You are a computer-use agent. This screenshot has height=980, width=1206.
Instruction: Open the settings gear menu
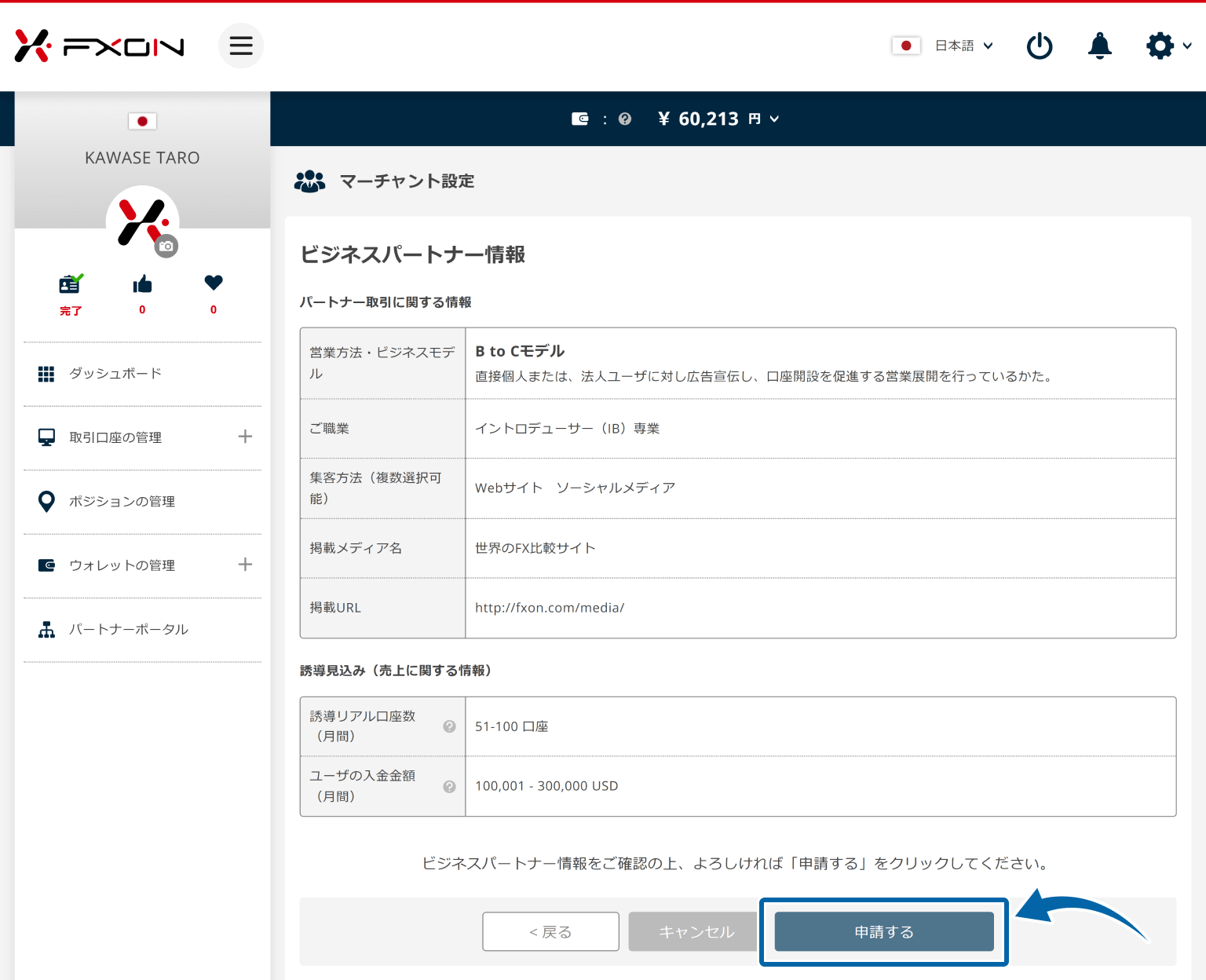(1168, 46)
